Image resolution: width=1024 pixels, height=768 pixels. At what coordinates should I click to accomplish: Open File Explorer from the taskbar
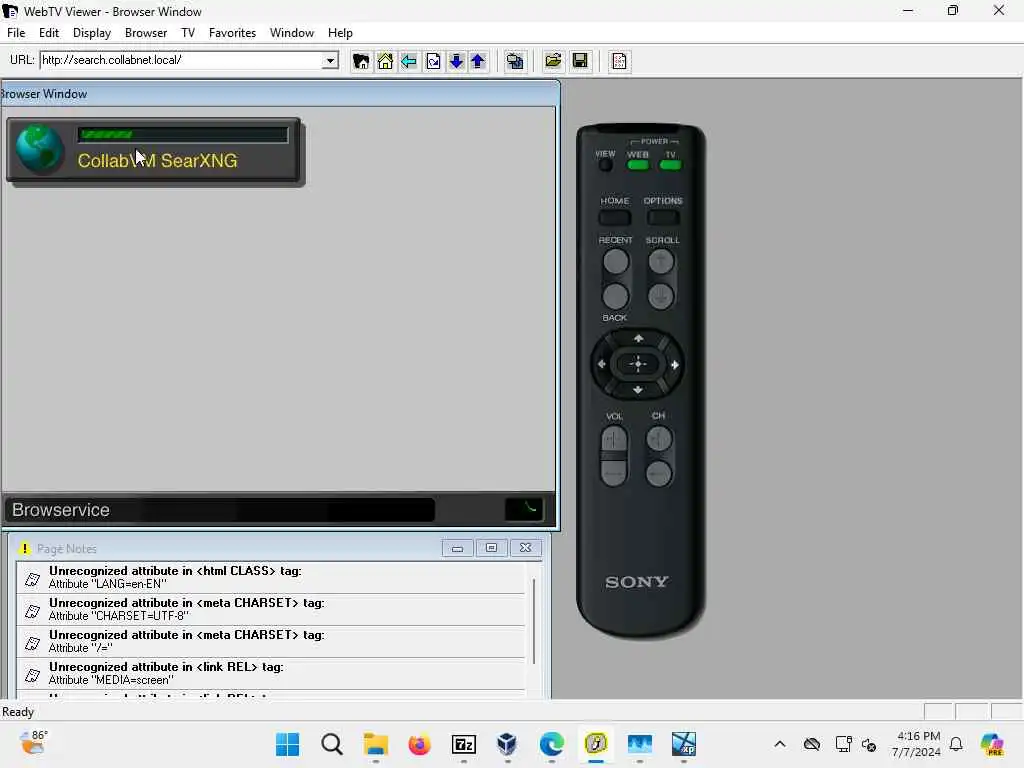(376, 744)
